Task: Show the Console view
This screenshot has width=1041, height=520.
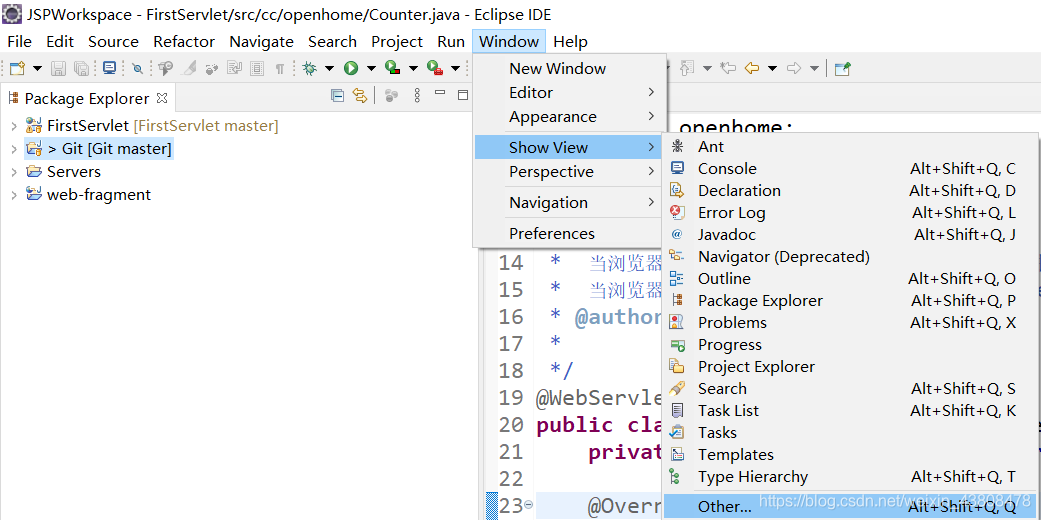Action: (850, 169)
